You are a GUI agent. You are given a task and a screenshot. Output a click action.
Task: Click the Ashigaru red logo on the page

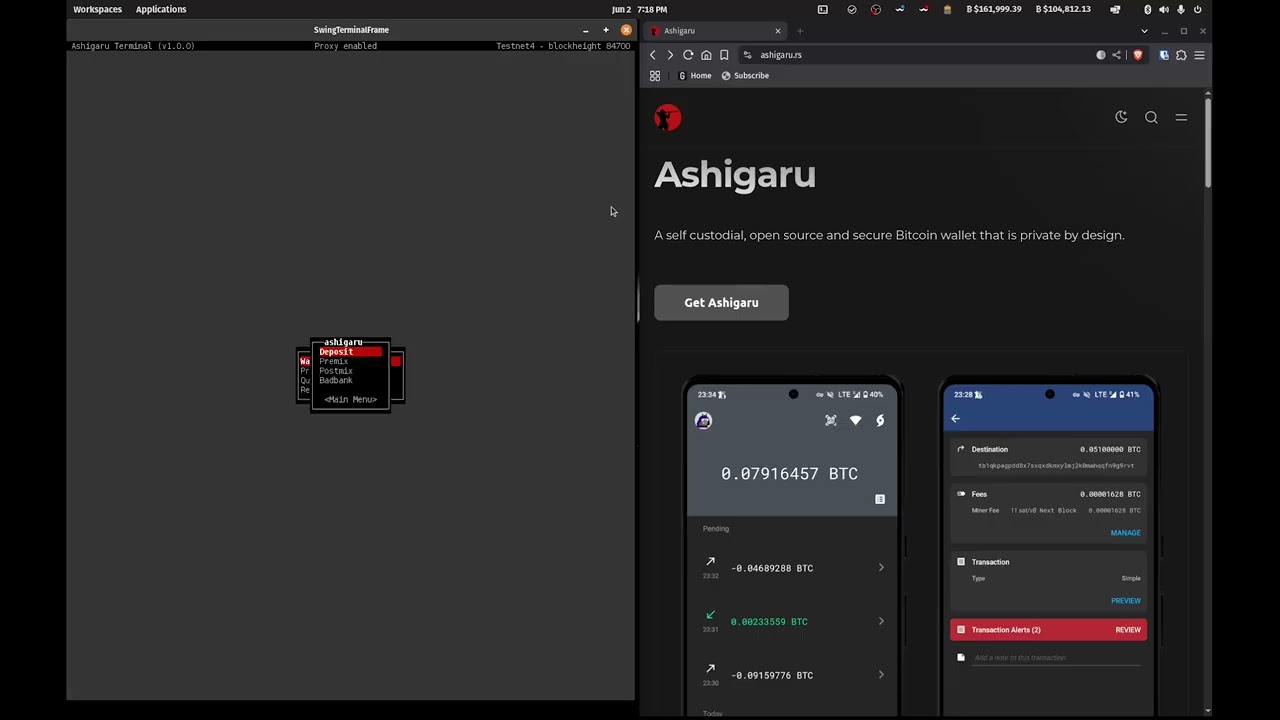668,118
